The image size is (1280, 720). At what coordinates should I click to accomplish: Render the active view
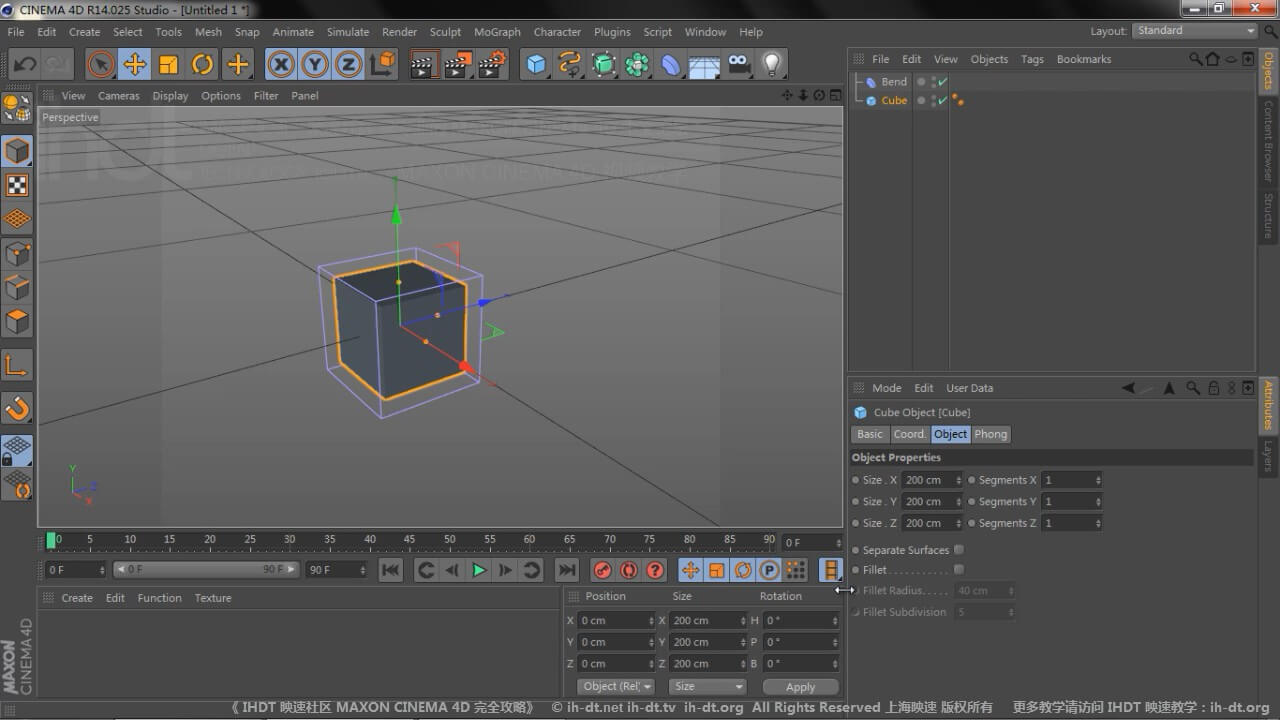[x=424, y=65]
